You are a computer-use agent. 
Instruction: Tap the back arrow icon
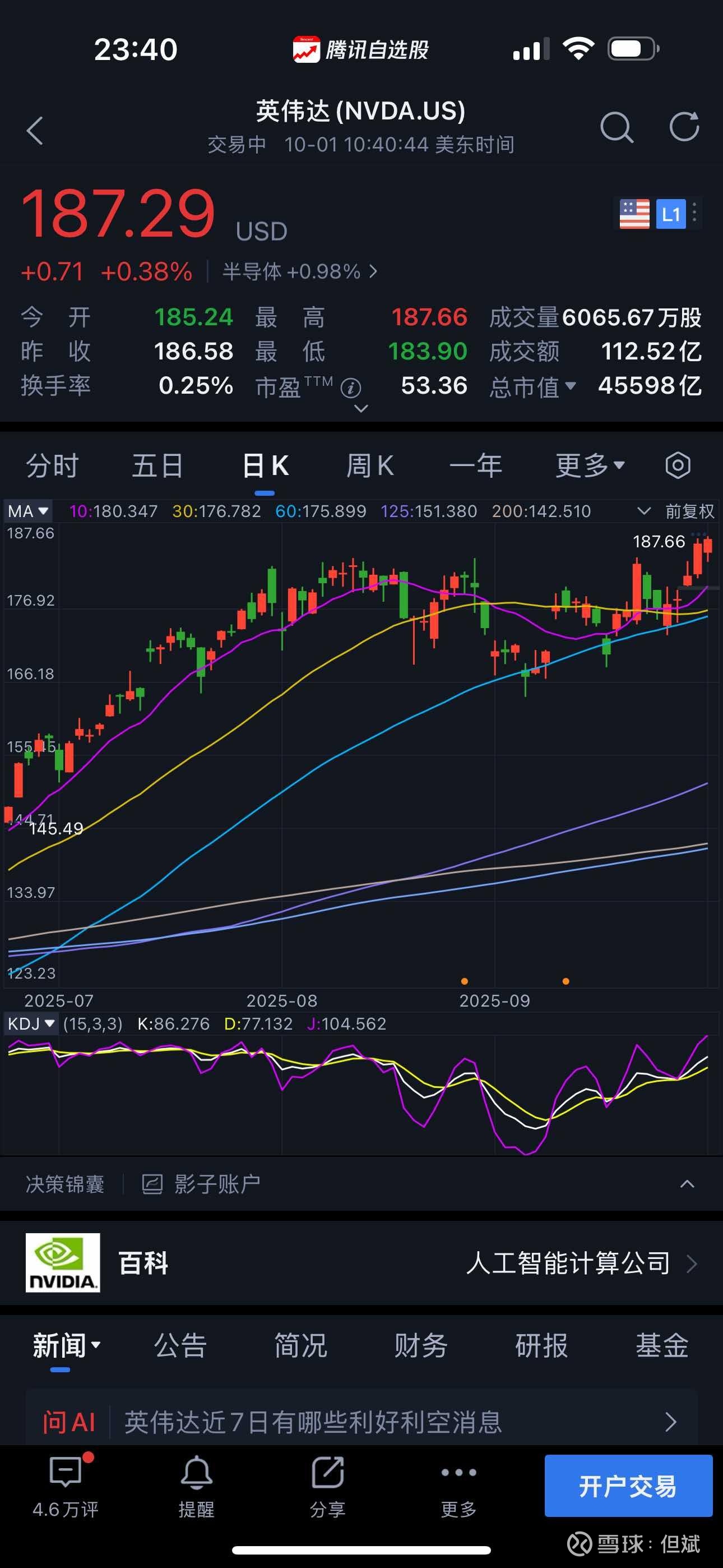coord(35,130)
